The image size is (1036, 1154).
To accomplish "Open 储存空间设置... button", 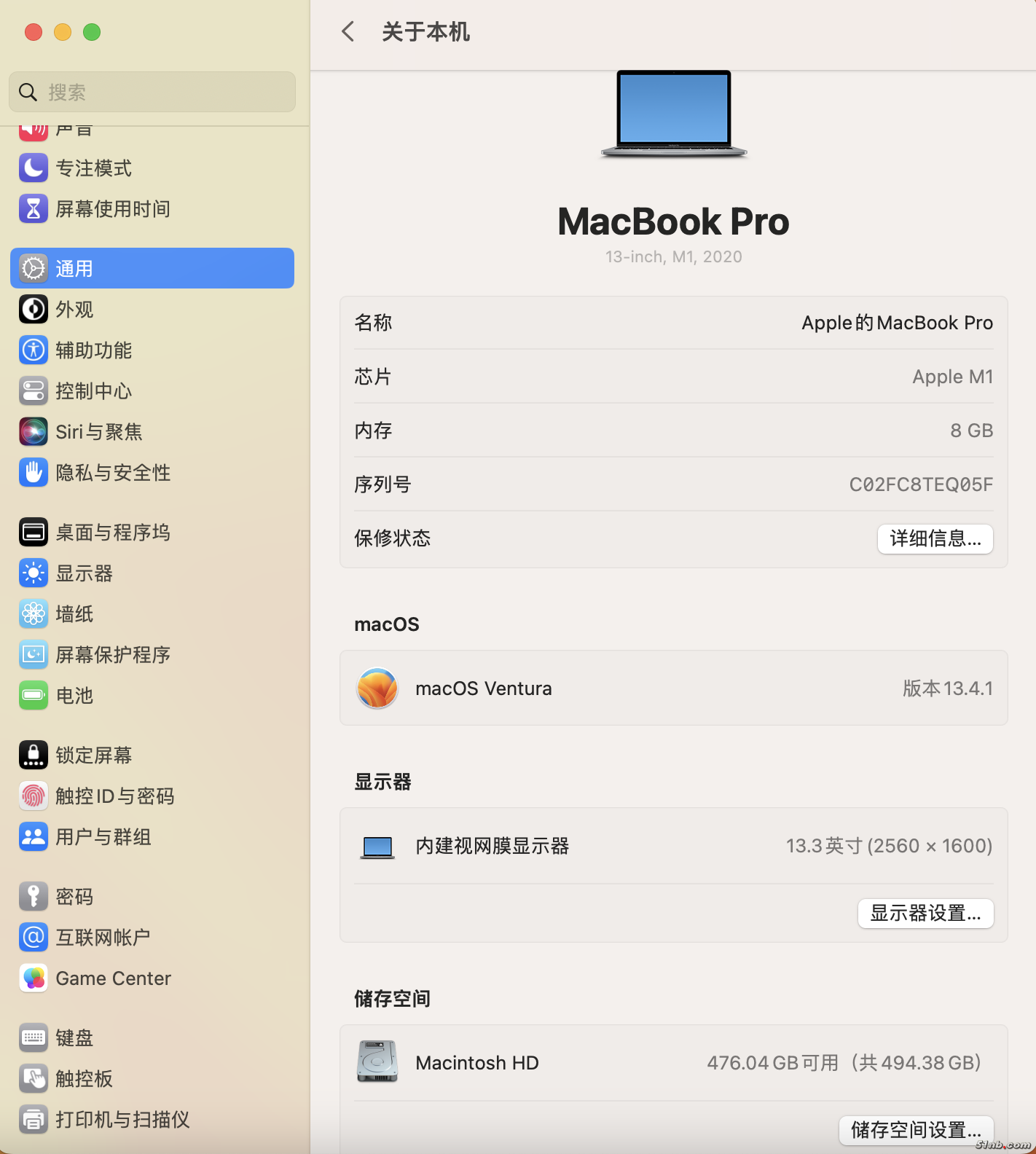I will pos(917,1131).
